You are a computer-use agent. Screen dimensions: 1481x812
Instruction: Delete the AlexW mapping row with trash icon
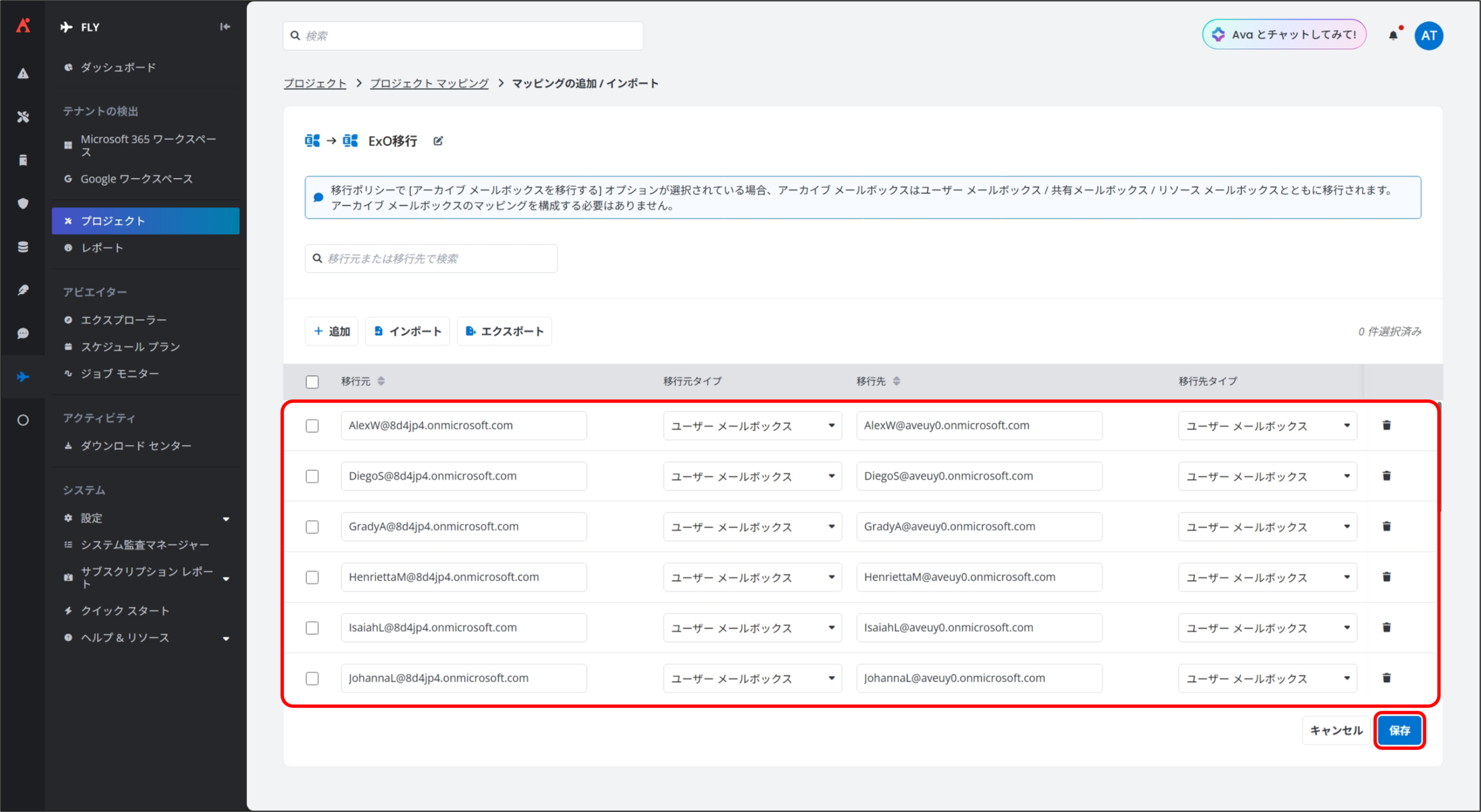point(1386,426)
